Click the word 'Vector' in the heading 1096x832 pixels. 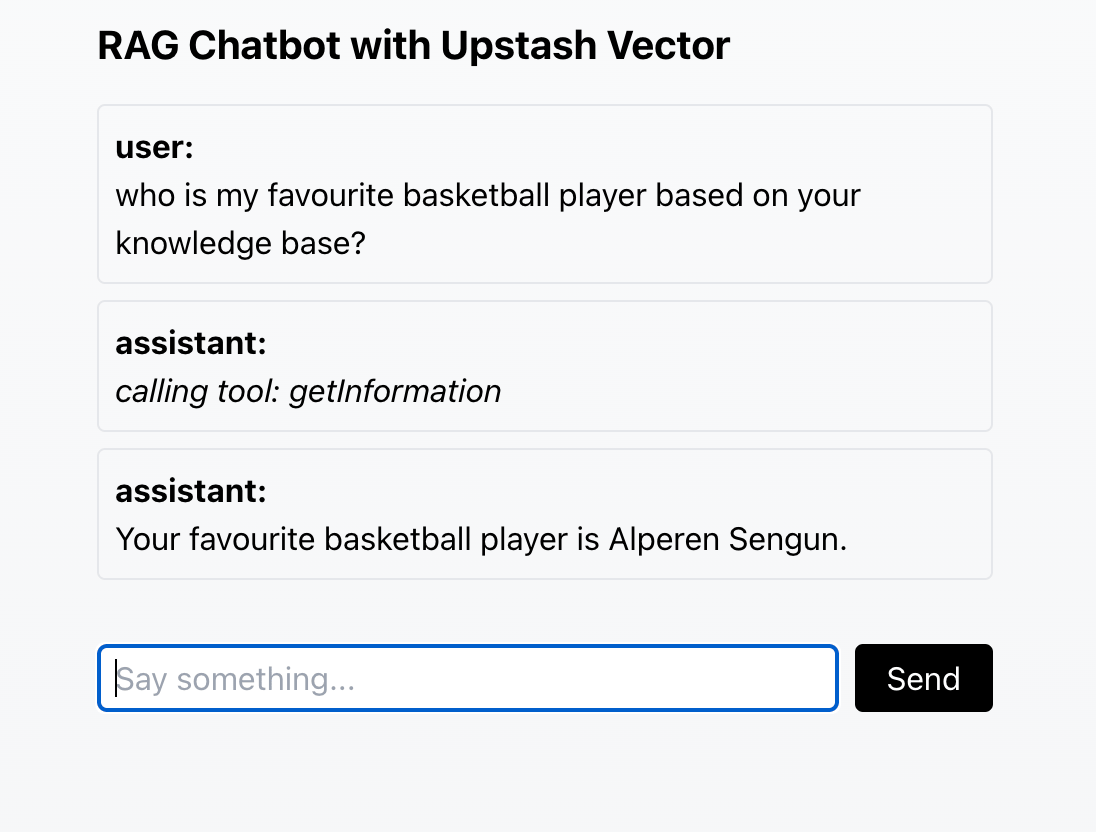669,45
